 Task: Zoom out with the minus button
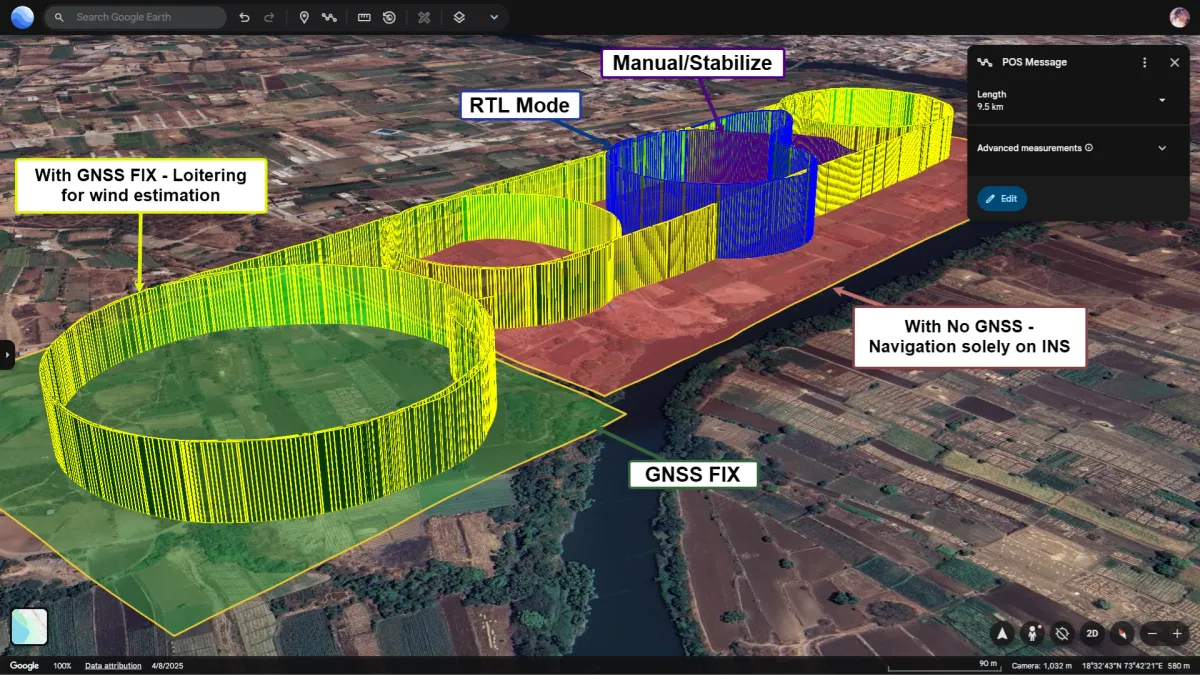pyautogui.click(x=1153, y=633)
